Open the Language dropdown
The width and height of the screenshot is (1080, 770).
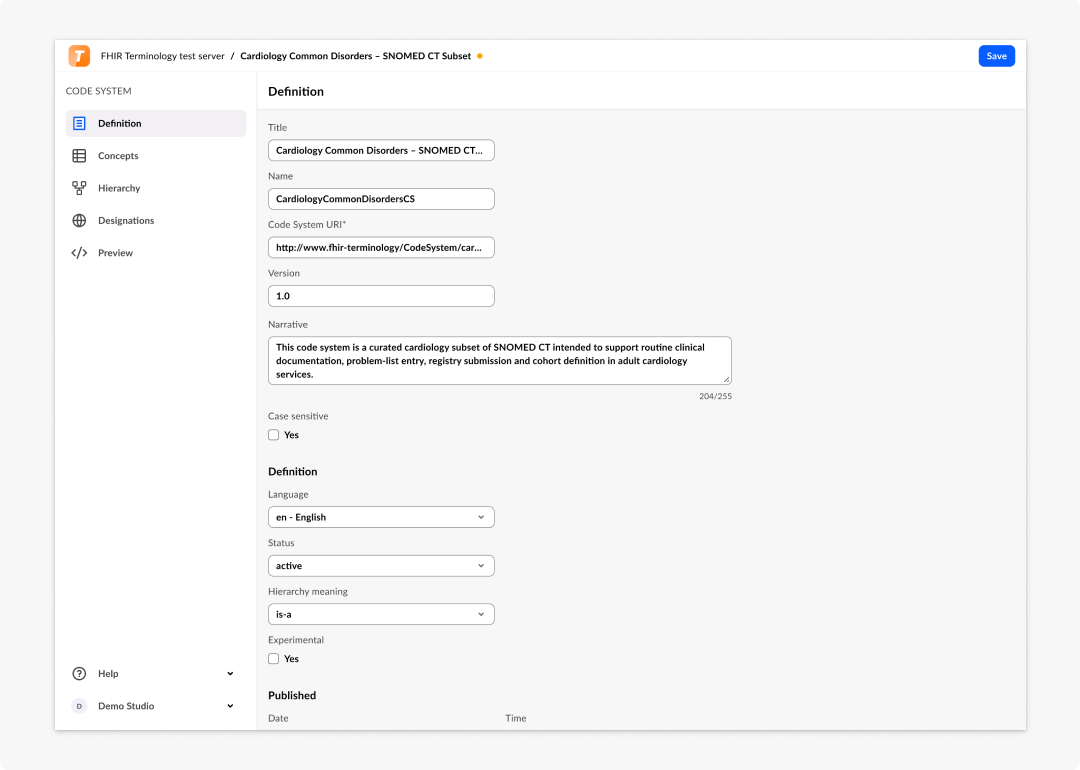[381, 517]
